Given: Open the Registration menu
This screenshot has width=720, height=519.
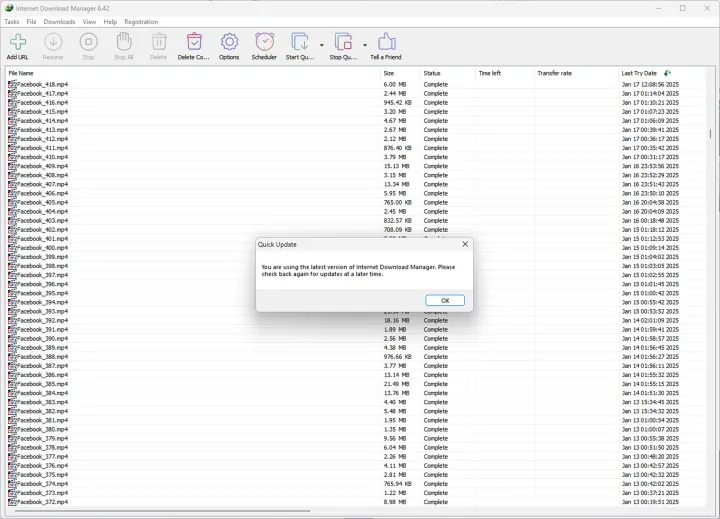Looking at the screenshot, I should (141, 21).
